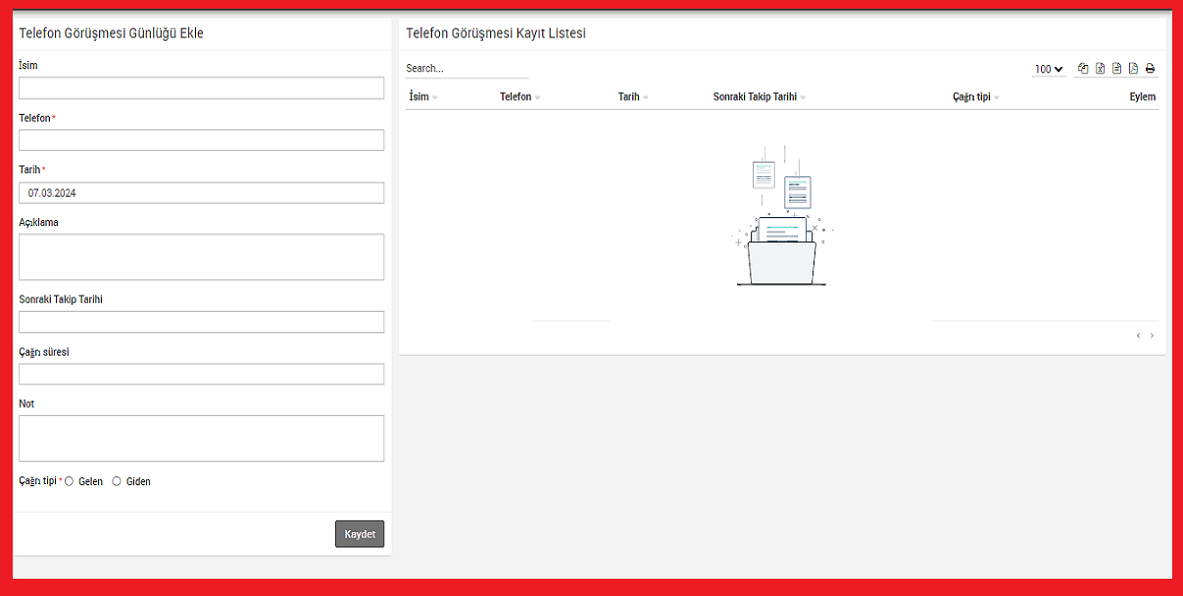Viewport: 1183px width, 596px height.
Task: Go to the previous page arrow
Action: (x=1138, y=336)
